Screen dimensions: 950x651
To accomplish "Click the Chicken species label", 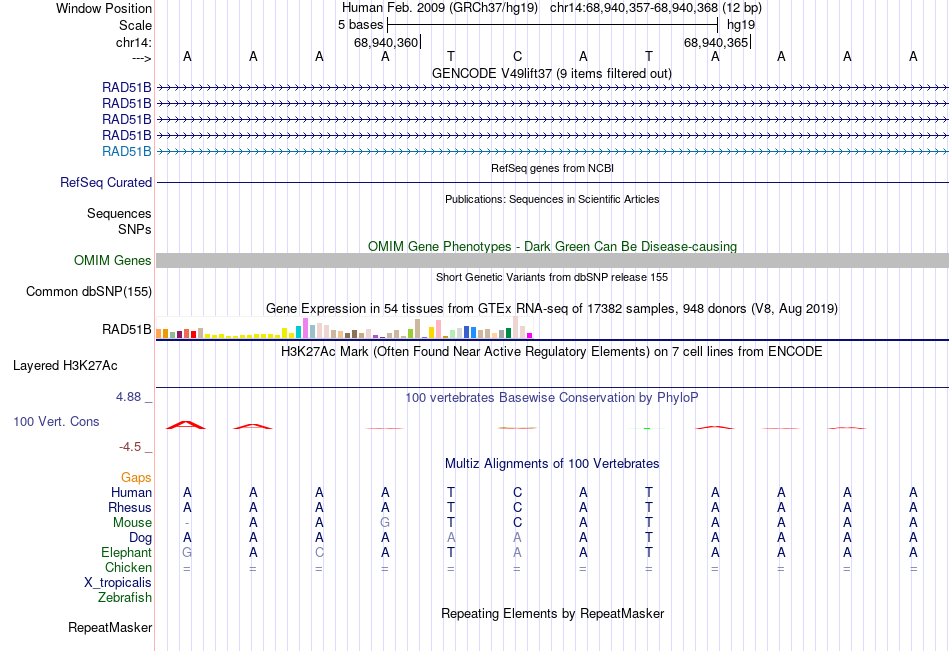I will point(128,567).
